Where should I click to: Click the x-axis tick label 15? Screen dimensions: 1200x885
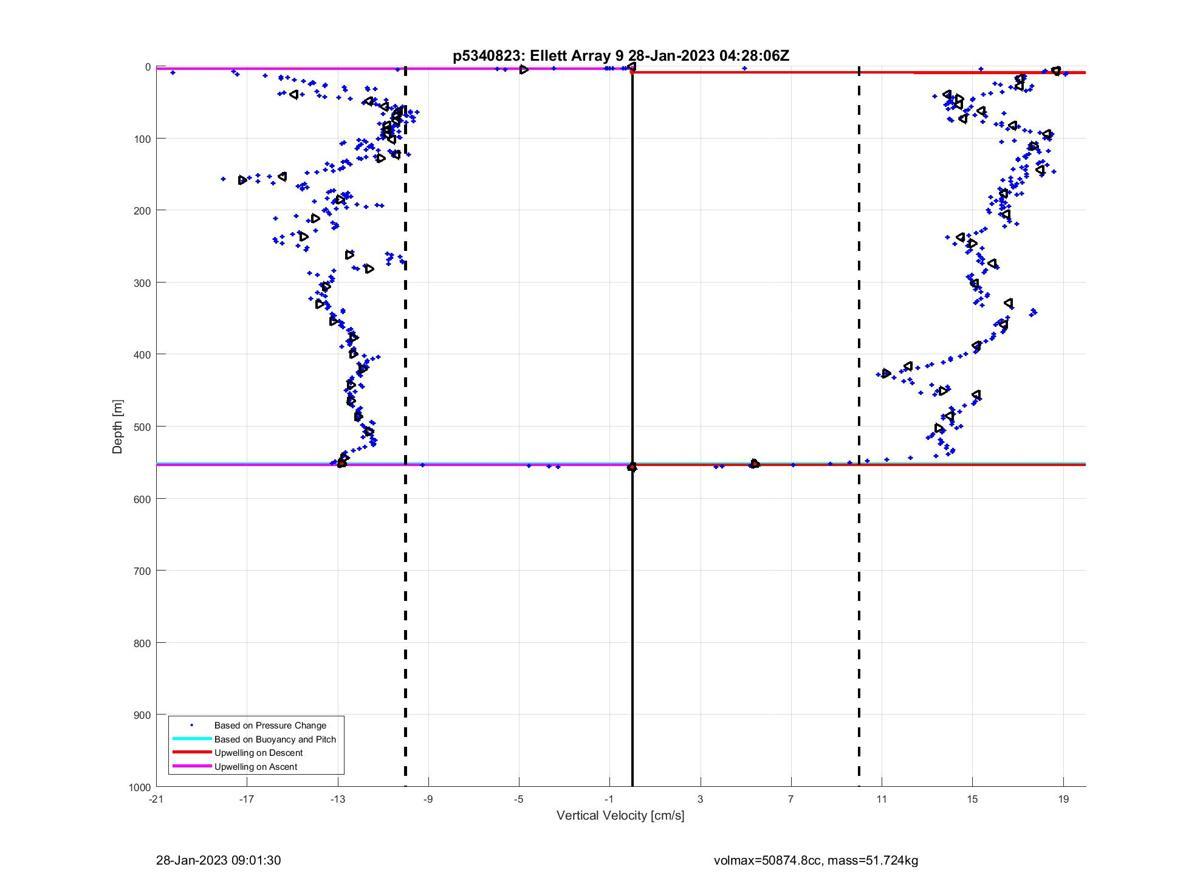click(x=973, y=799)
